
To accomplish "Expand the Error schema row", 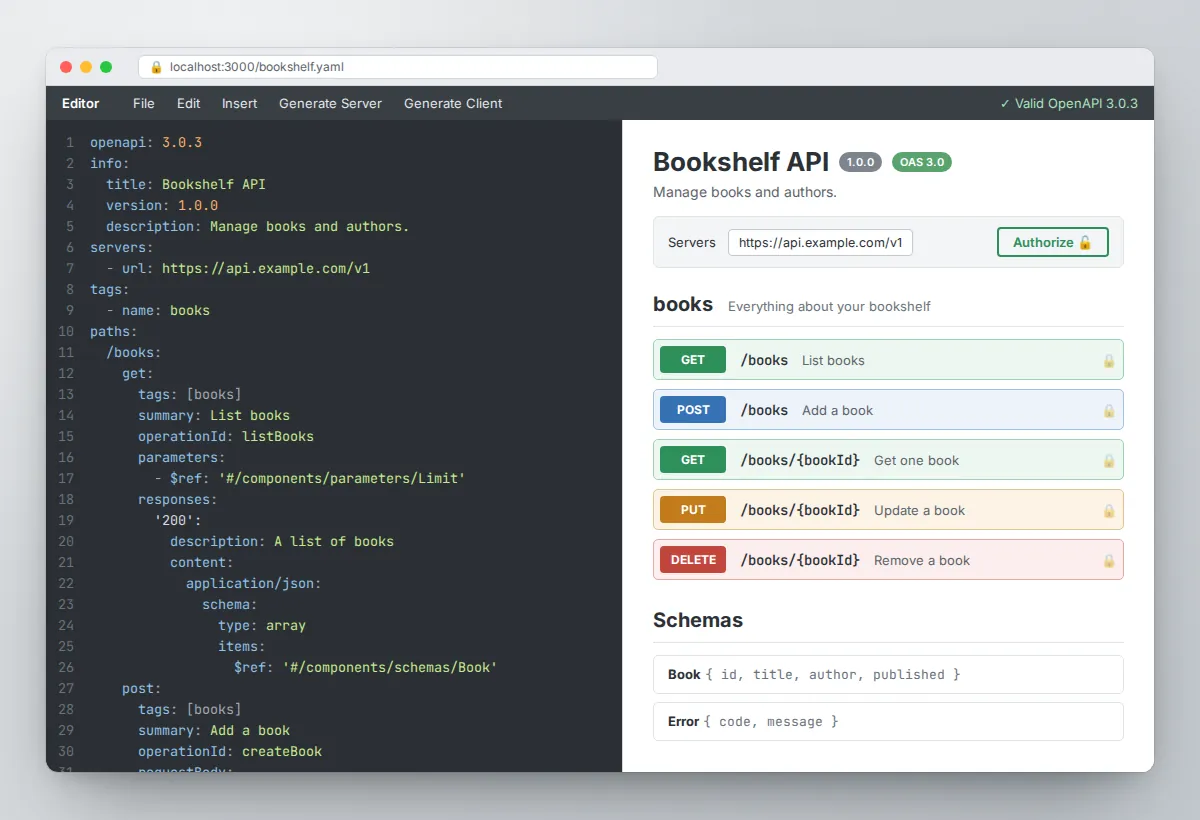I will tap(888, 721).
